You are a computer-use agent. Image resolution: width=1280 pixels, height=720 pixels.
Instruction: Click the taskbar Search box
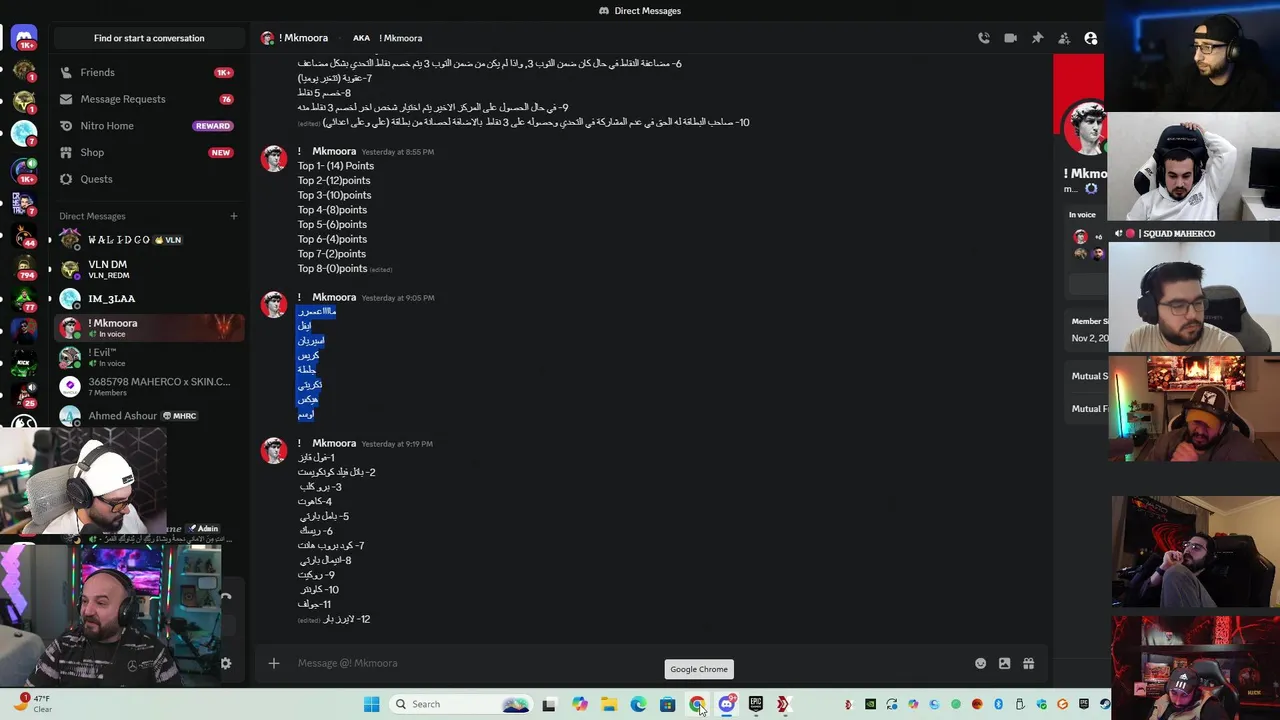[x=461, y=704]
